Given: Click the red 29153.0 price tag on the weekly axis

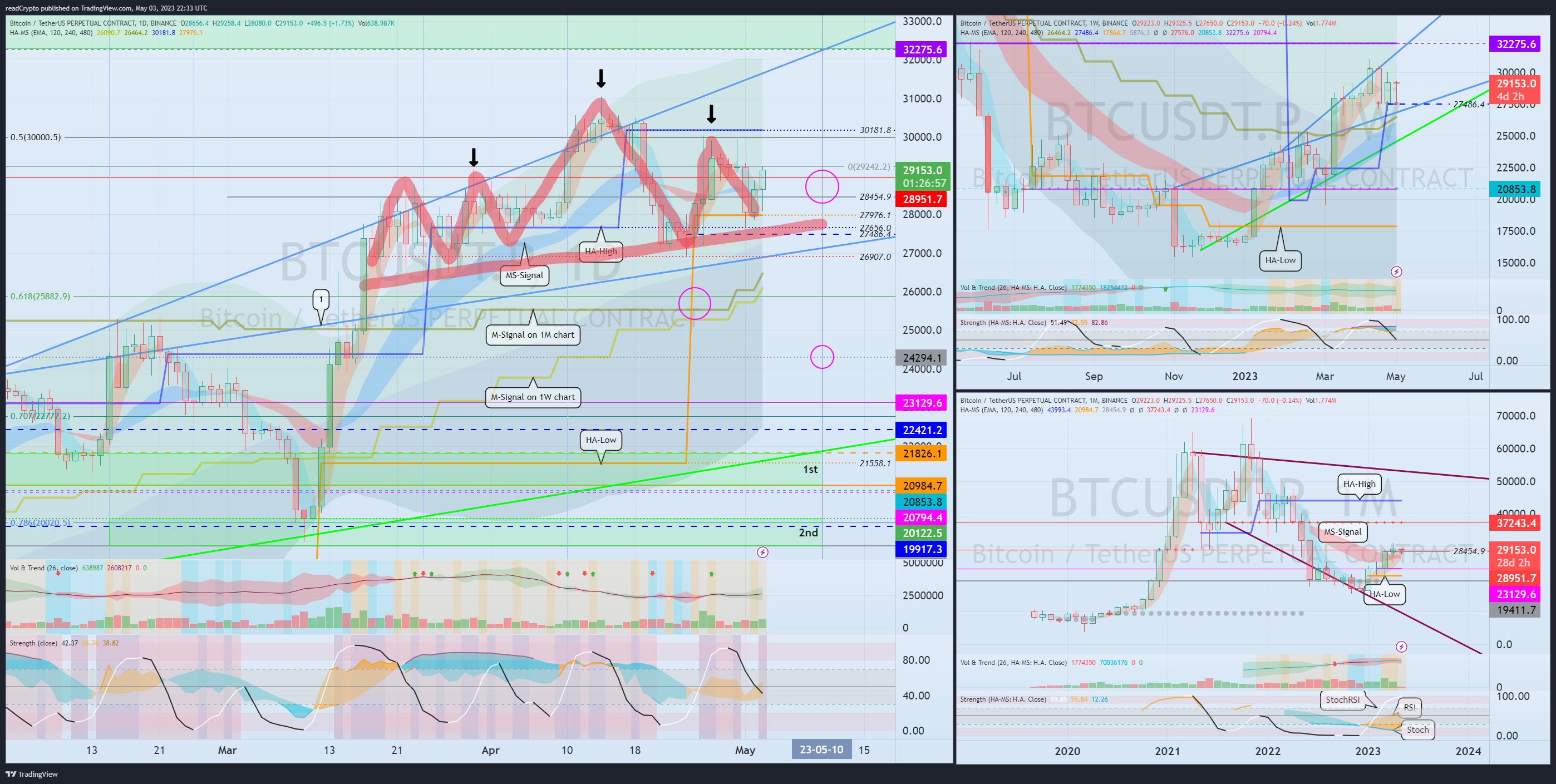Looking at the screenshot, I should click(x=1515, y=90).
